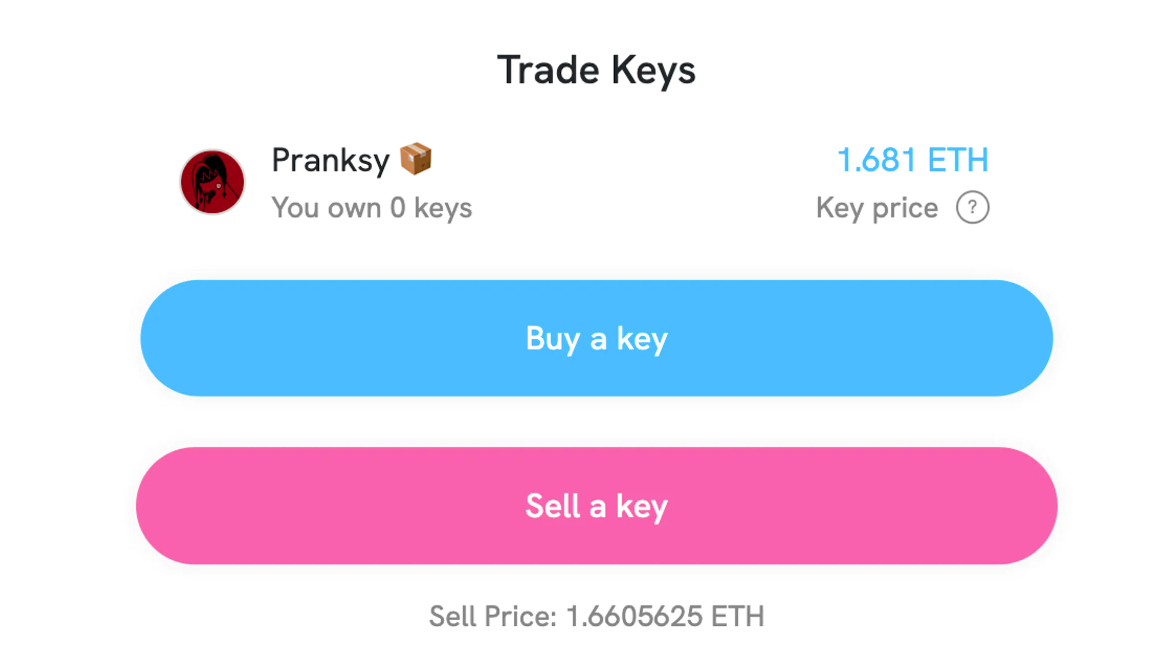
Task: Show key price info via help icon
Action: 972,208
